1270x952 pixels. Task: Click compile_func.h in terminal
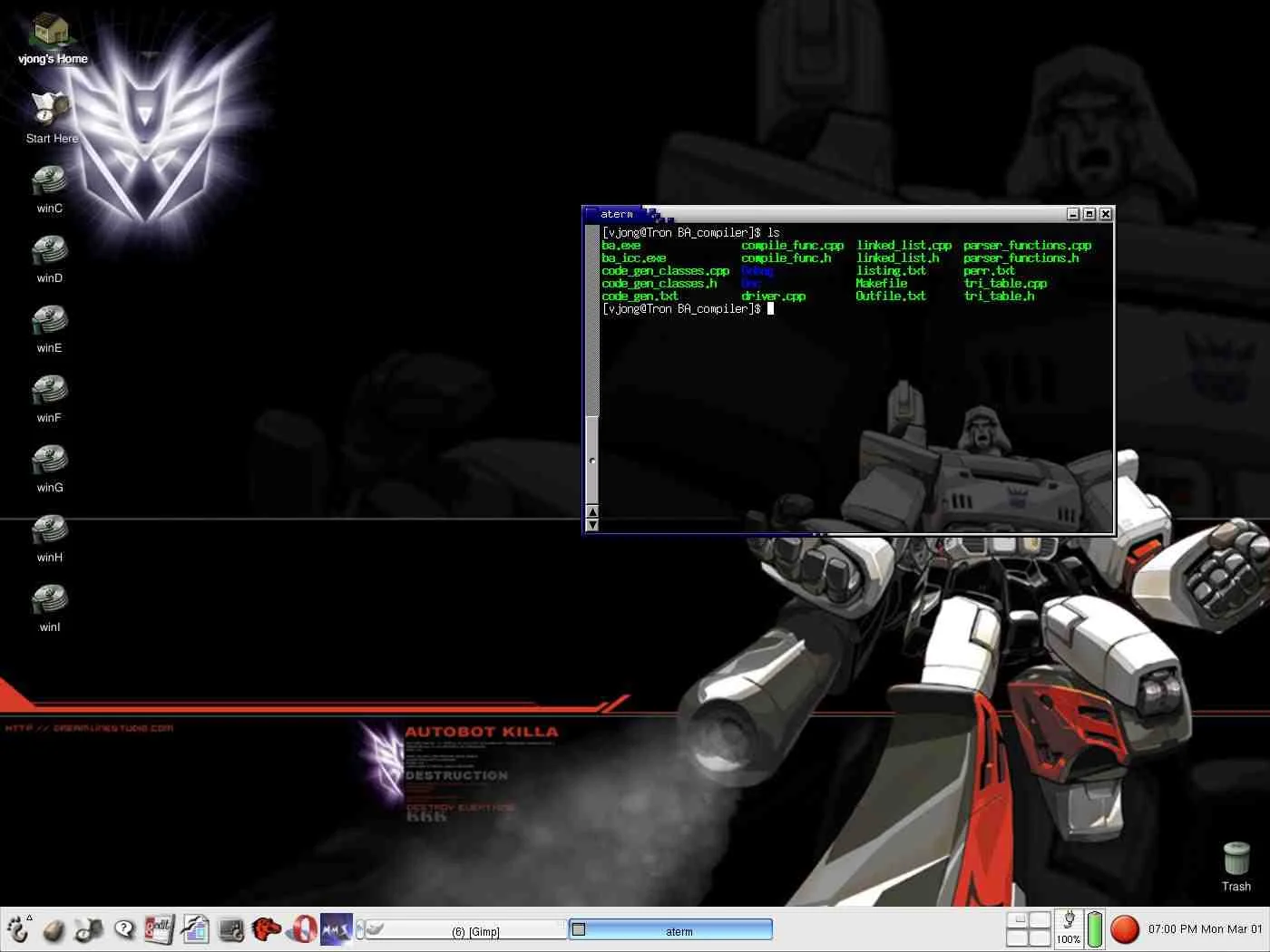pyautogui.click(x=786, y=258)
